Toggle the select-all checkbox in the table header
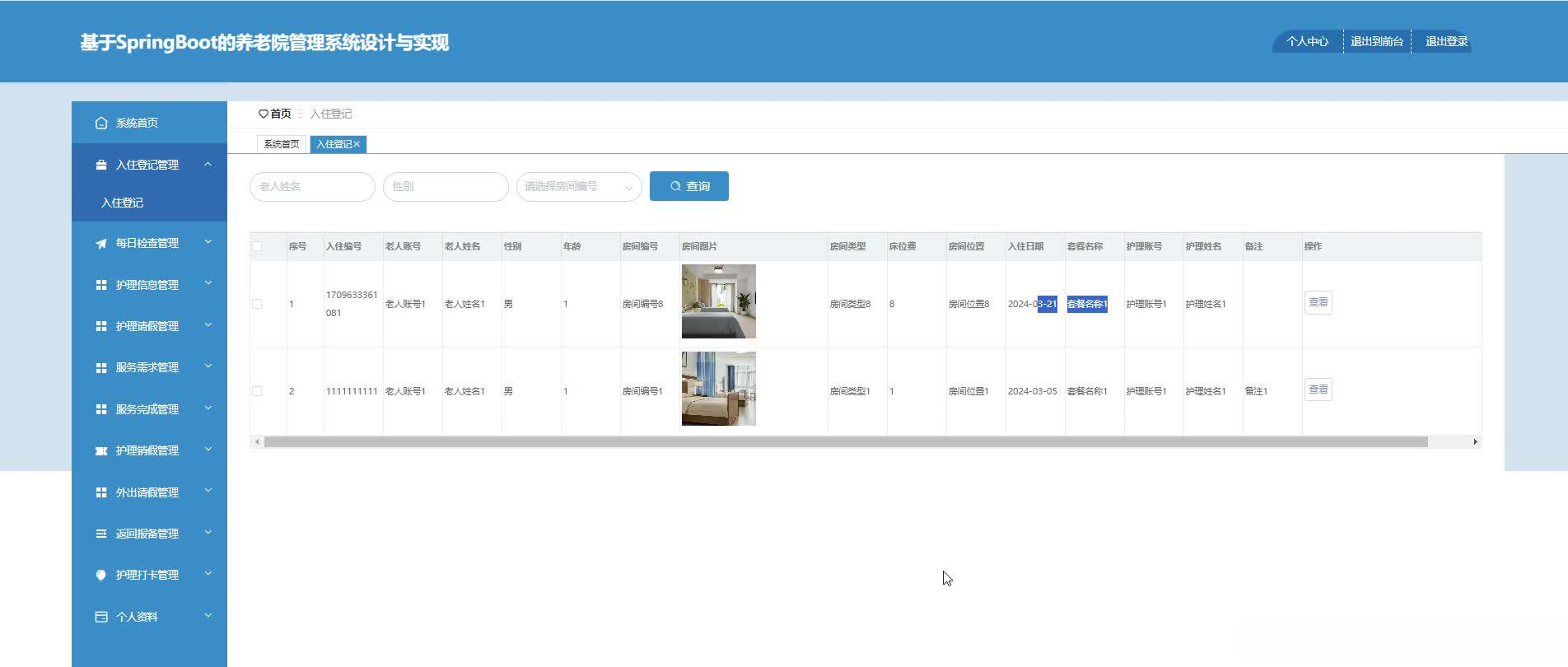Viewport: 1568px width, 667px height. [x=257, y=246]
